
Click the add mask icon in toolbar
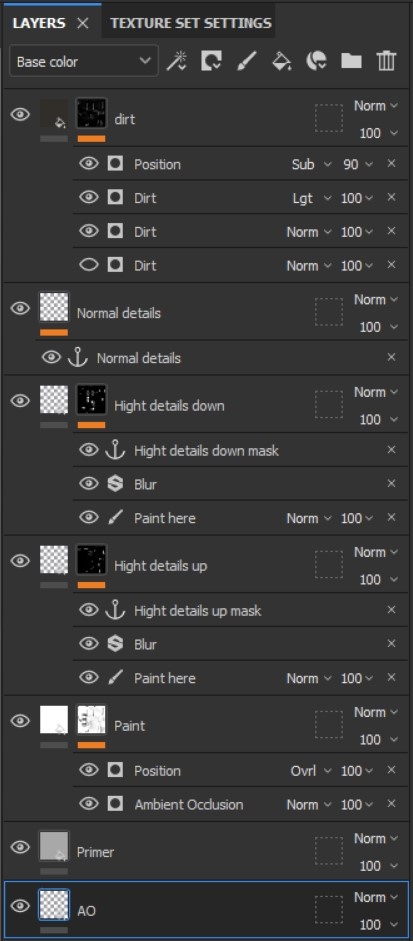pos(211,61)
